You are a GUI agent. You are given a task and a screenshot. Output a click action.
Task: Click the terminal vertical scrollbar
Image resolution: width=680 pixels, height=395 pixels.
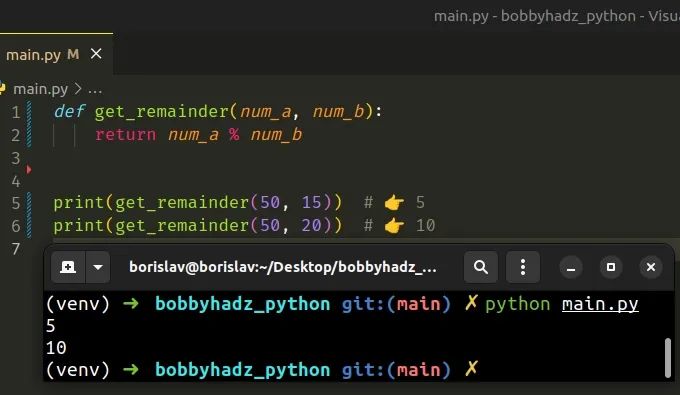click(x=668, y=358)
